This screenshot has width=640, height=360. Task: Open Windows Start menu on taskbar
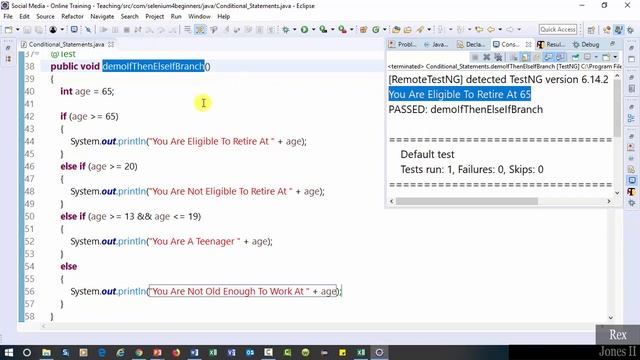click(9, 352)
